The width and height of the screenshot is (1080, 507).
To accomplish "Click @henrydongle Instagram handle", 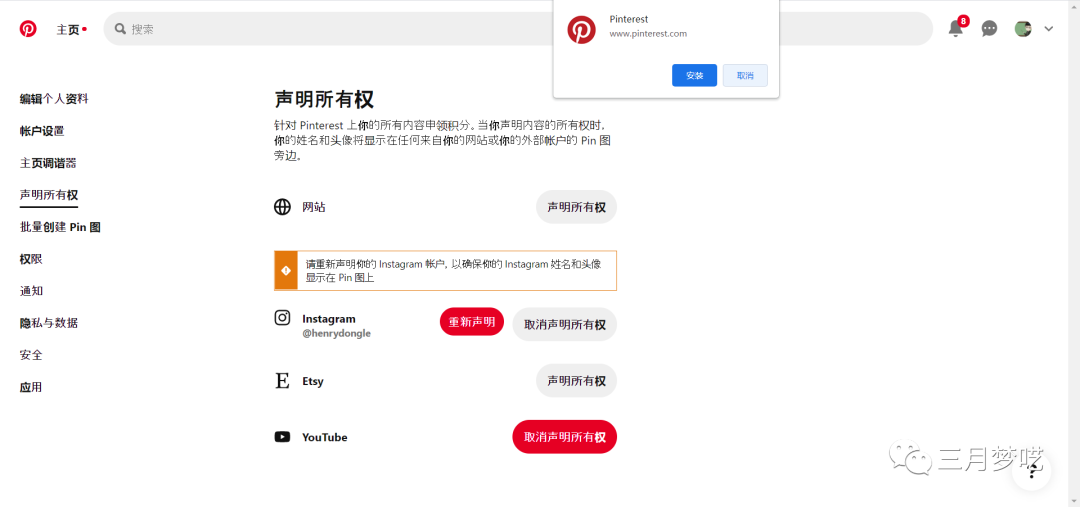I will click(x=336, y=333).
